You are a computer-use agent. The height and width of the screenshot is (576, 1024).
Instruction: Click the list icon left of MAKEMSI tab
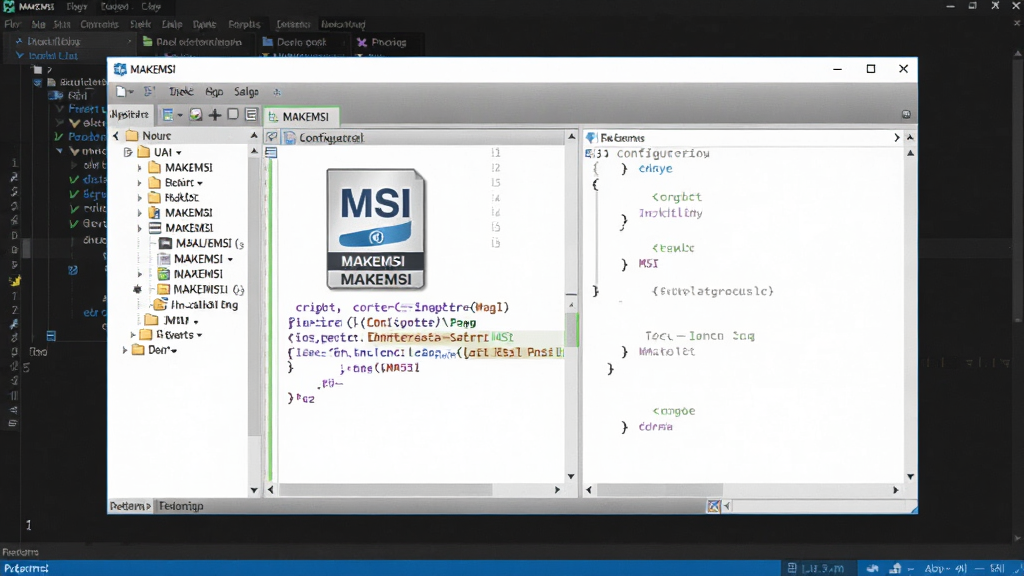point(251,114)
